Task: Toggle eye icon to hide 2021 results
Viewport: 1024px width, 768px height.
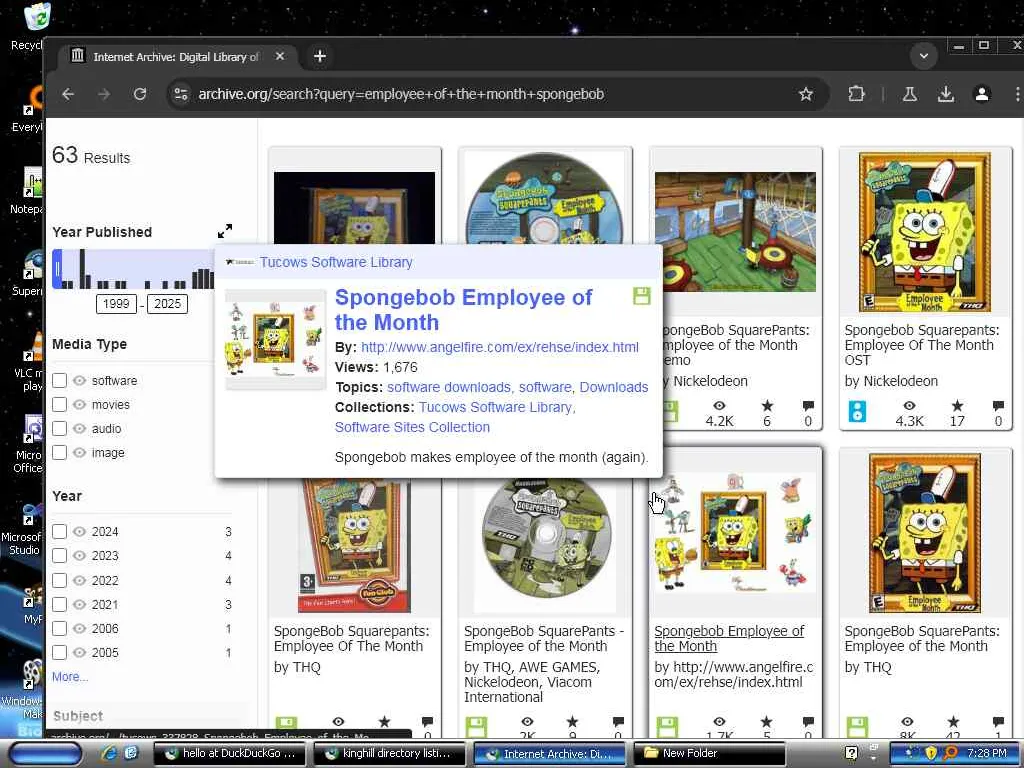Action: click(80, 604)
